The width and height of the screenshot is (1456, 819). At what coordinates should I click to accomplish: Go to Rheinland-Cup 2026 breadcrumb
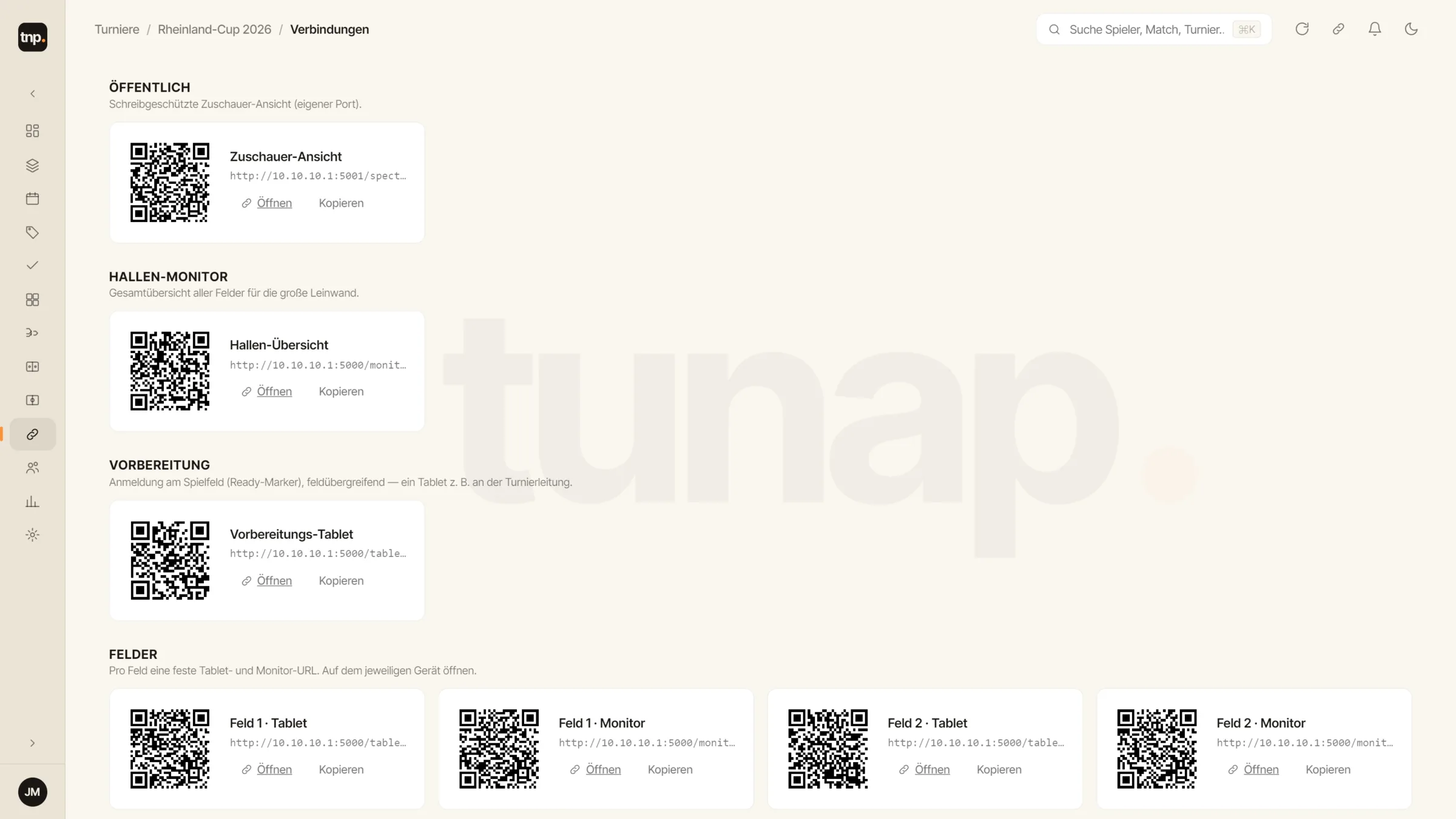pyautogui.click(x=215, y=29)
